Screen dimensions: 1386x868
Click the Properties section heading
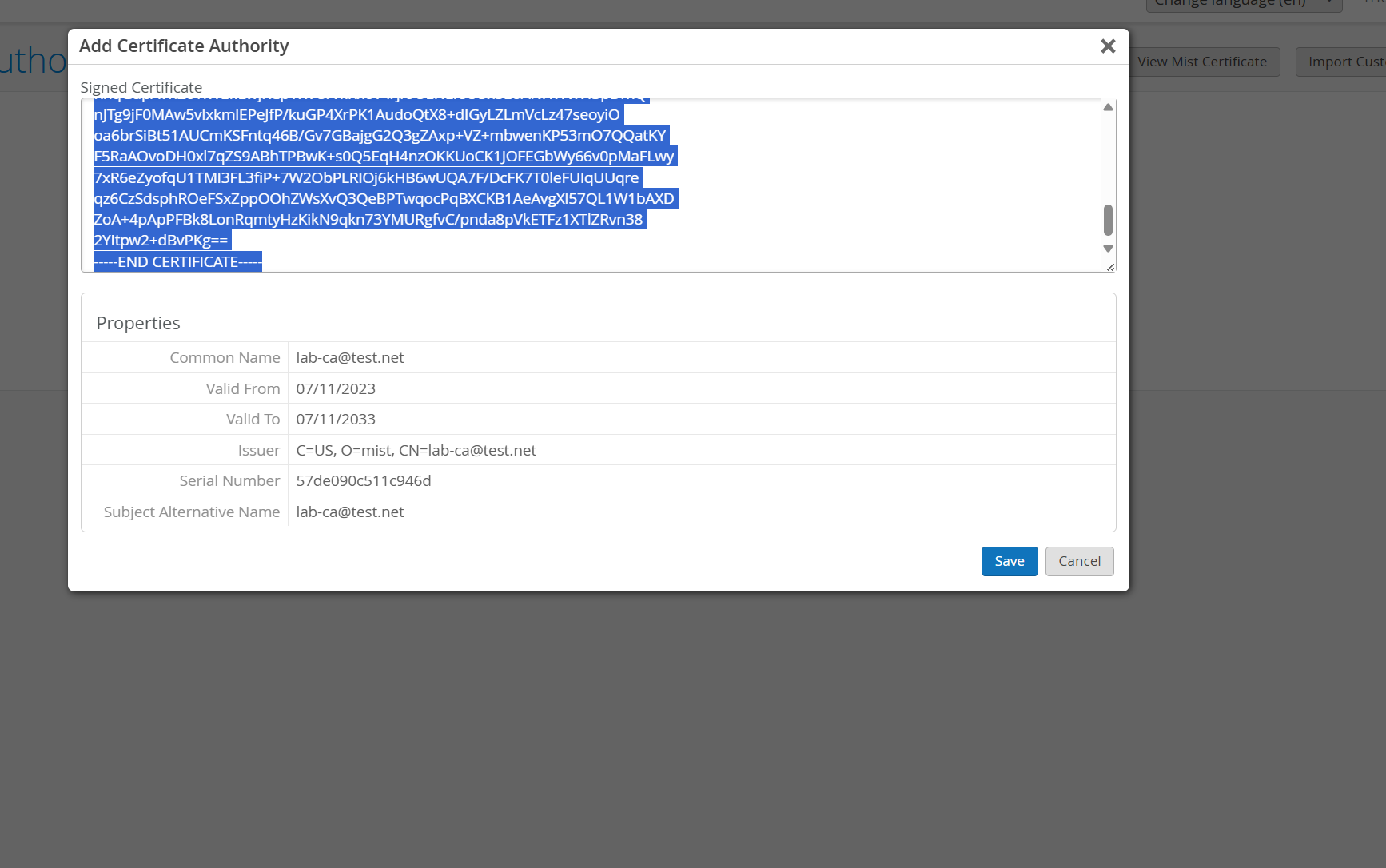pyautogui.click(x=138, y=323)
